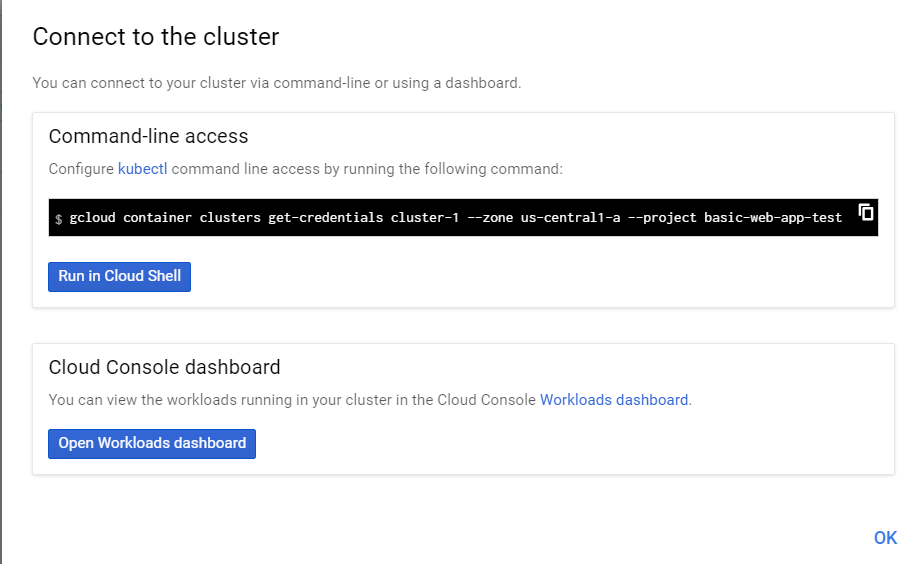Click the Connect to the cluster title
922x564 pixels.
click(x=155, y=38)
